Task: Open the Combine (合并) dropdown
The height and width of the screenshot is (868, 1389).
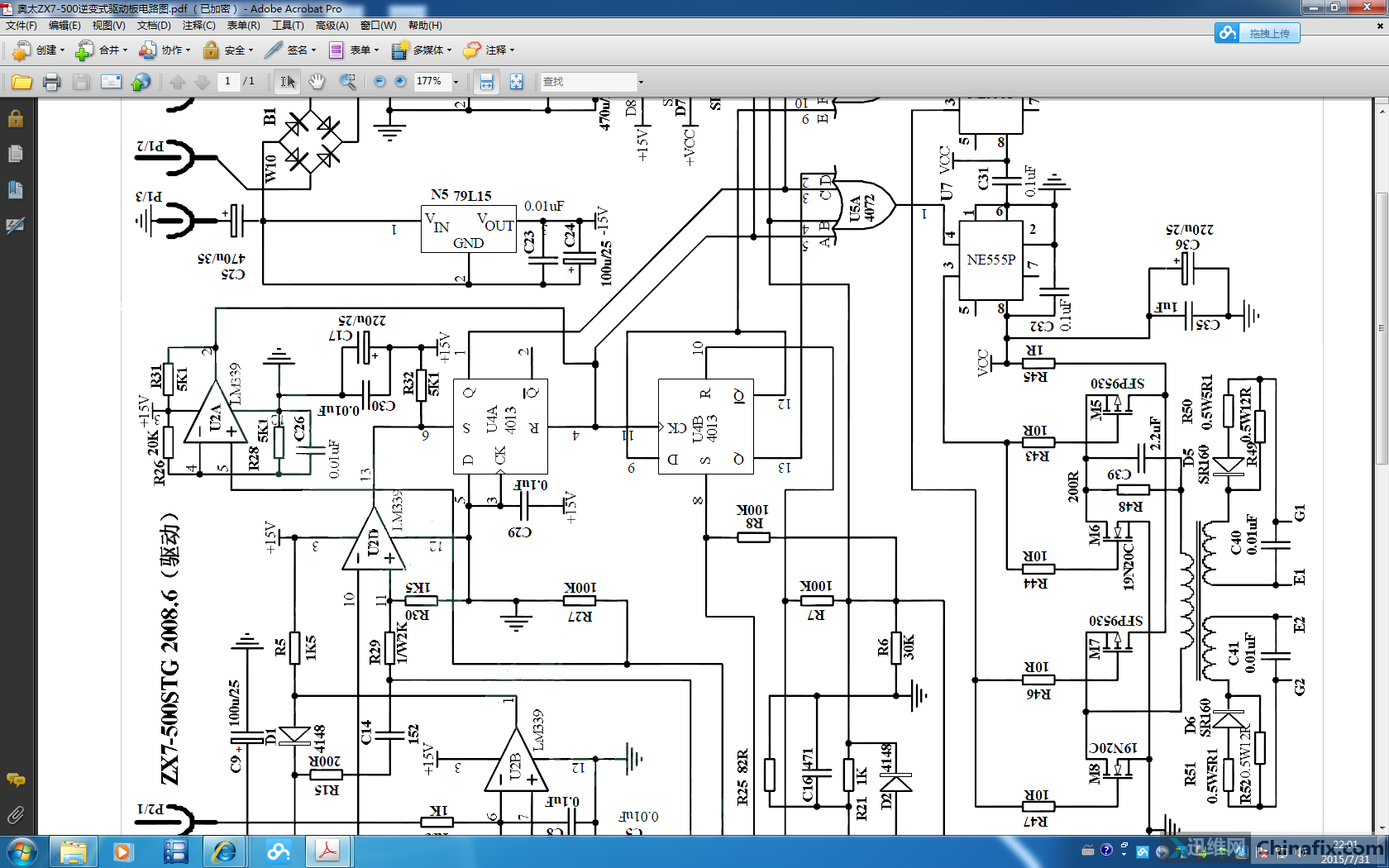Action: tap(101, 50)
